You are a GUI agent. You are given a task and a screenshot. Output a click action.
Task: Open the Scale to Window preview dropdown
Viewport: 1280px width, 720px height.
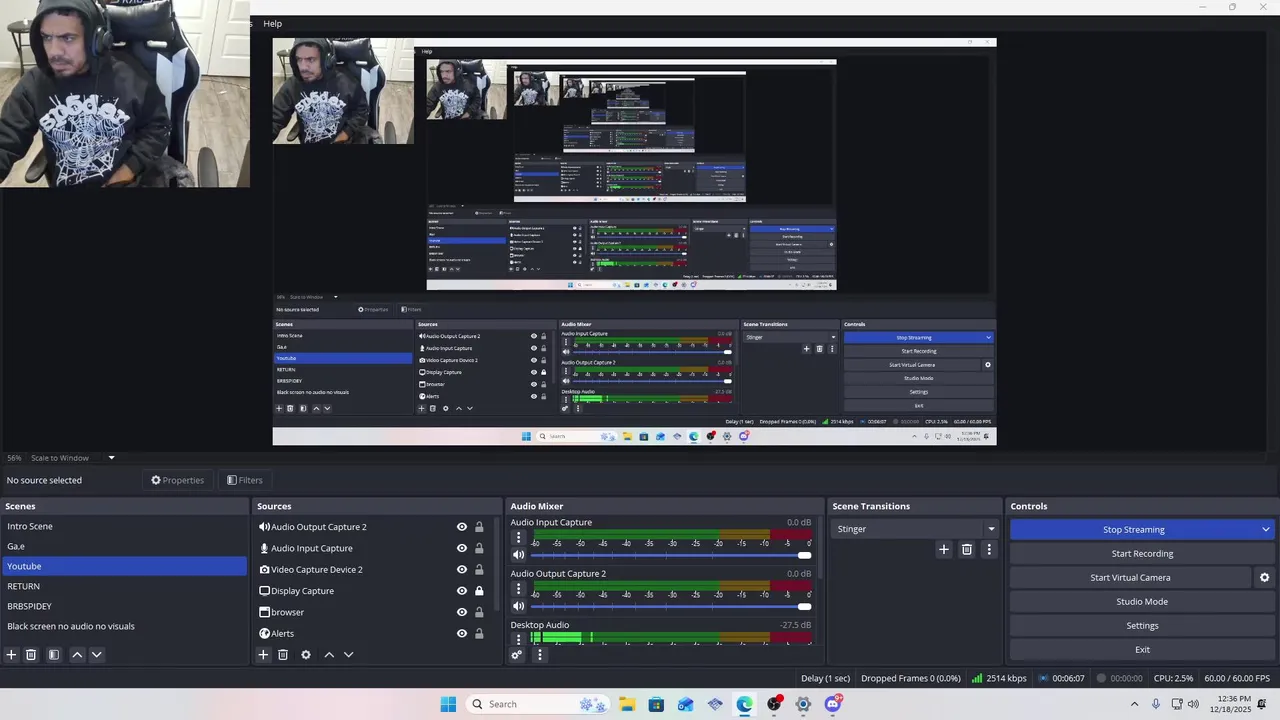click(72, 458)
